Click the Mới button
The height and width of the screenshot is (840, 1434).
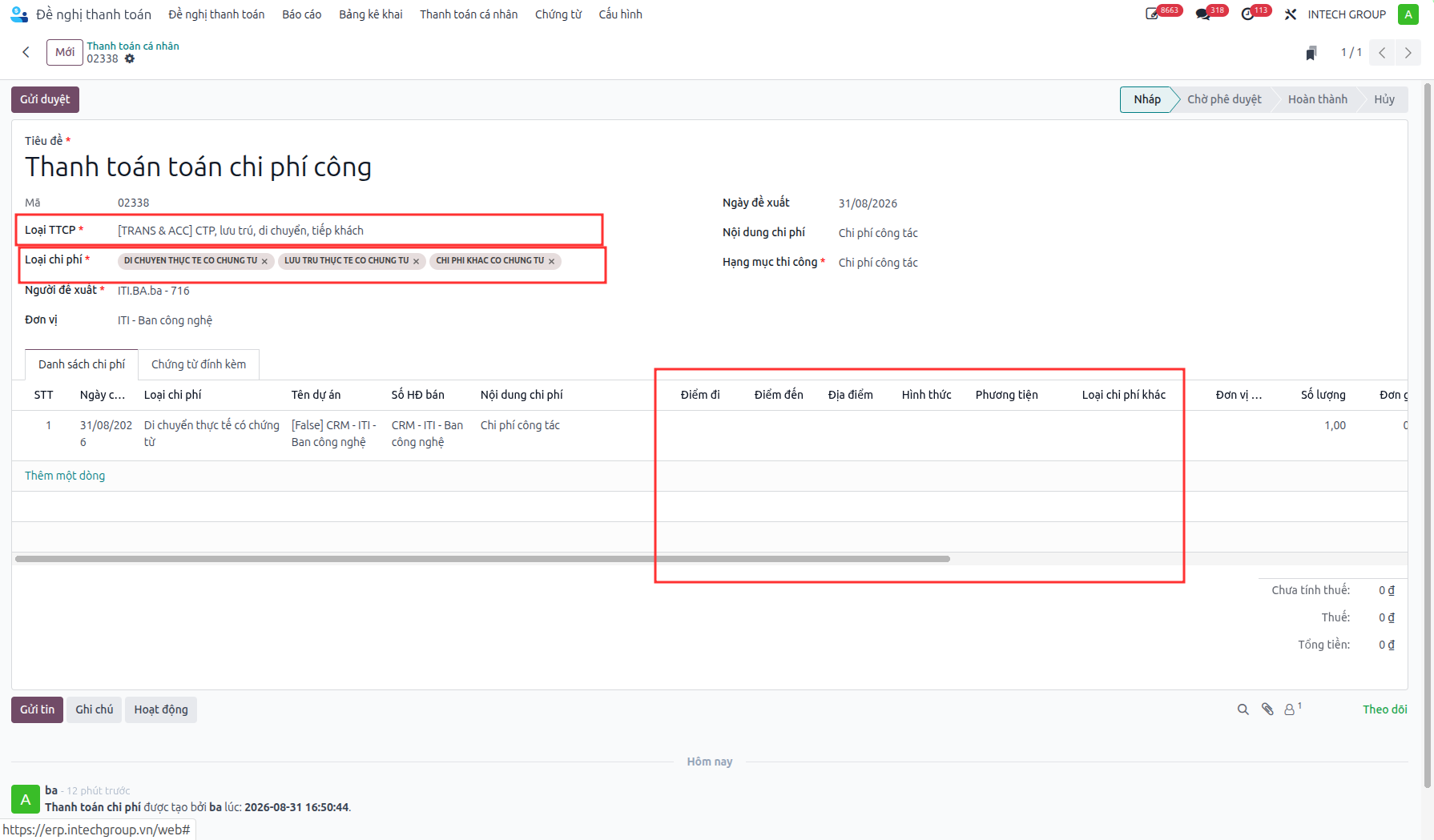pyautogui.click(x=65, y=52)
